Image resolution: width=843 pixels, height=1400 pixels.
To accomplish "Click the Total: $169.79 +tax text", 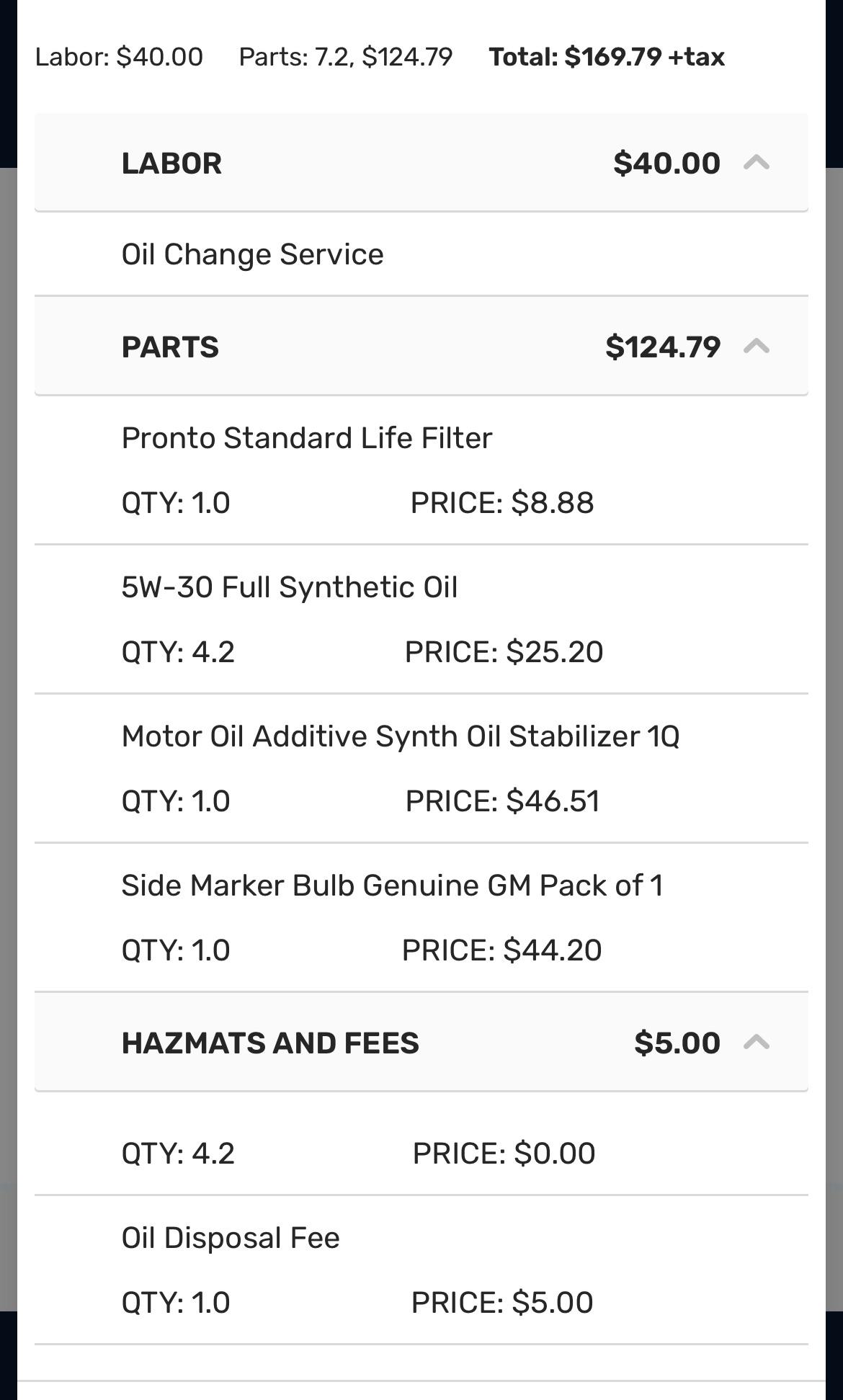I will click(606, 57).
